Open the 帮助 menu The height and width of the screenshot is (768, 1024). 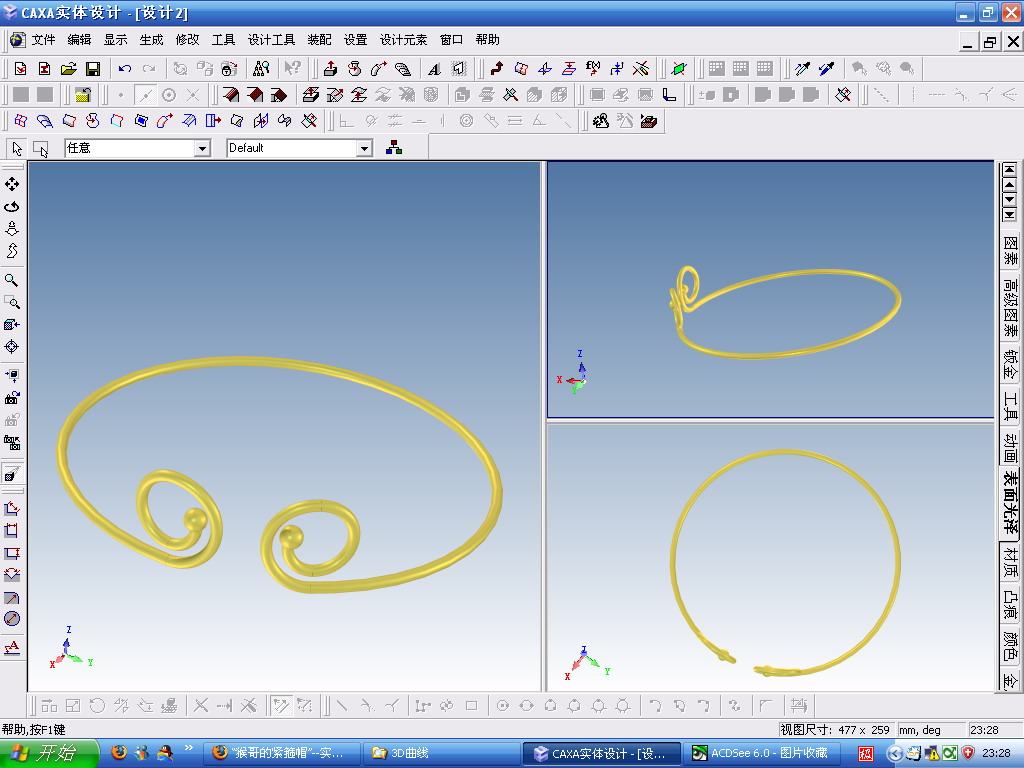pos(488,40)
